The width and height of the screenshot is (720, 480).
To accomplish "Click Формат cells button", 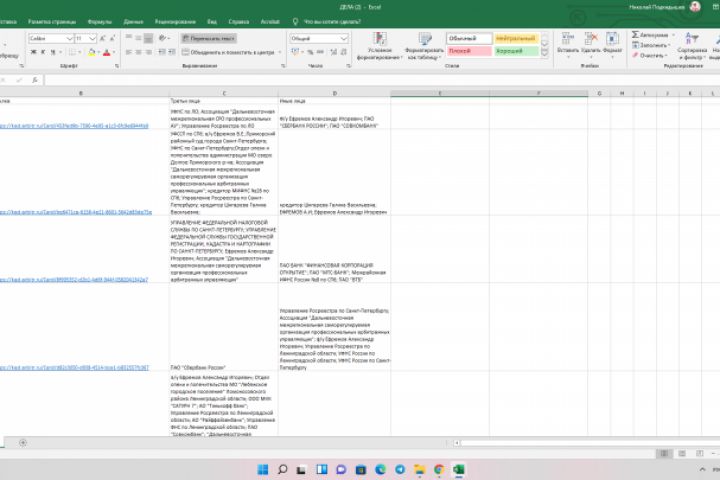I will (x=612, y=45).
